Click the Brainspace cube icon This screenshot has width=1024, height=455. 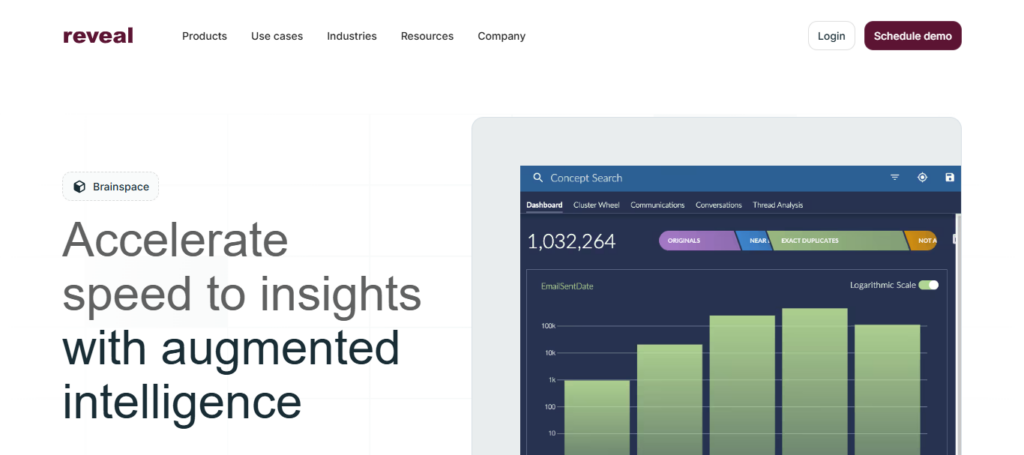click(x=79, y=187)
